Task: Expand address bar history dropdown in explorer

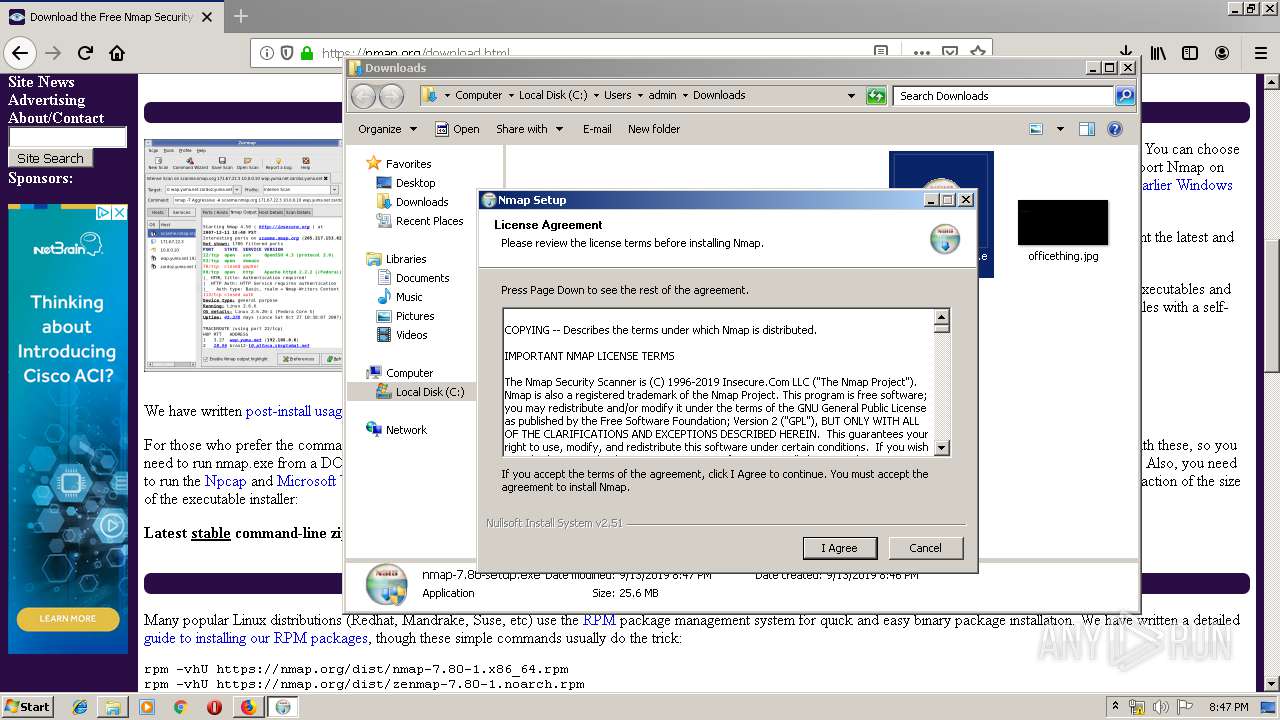Action: [x=851, y=96]
